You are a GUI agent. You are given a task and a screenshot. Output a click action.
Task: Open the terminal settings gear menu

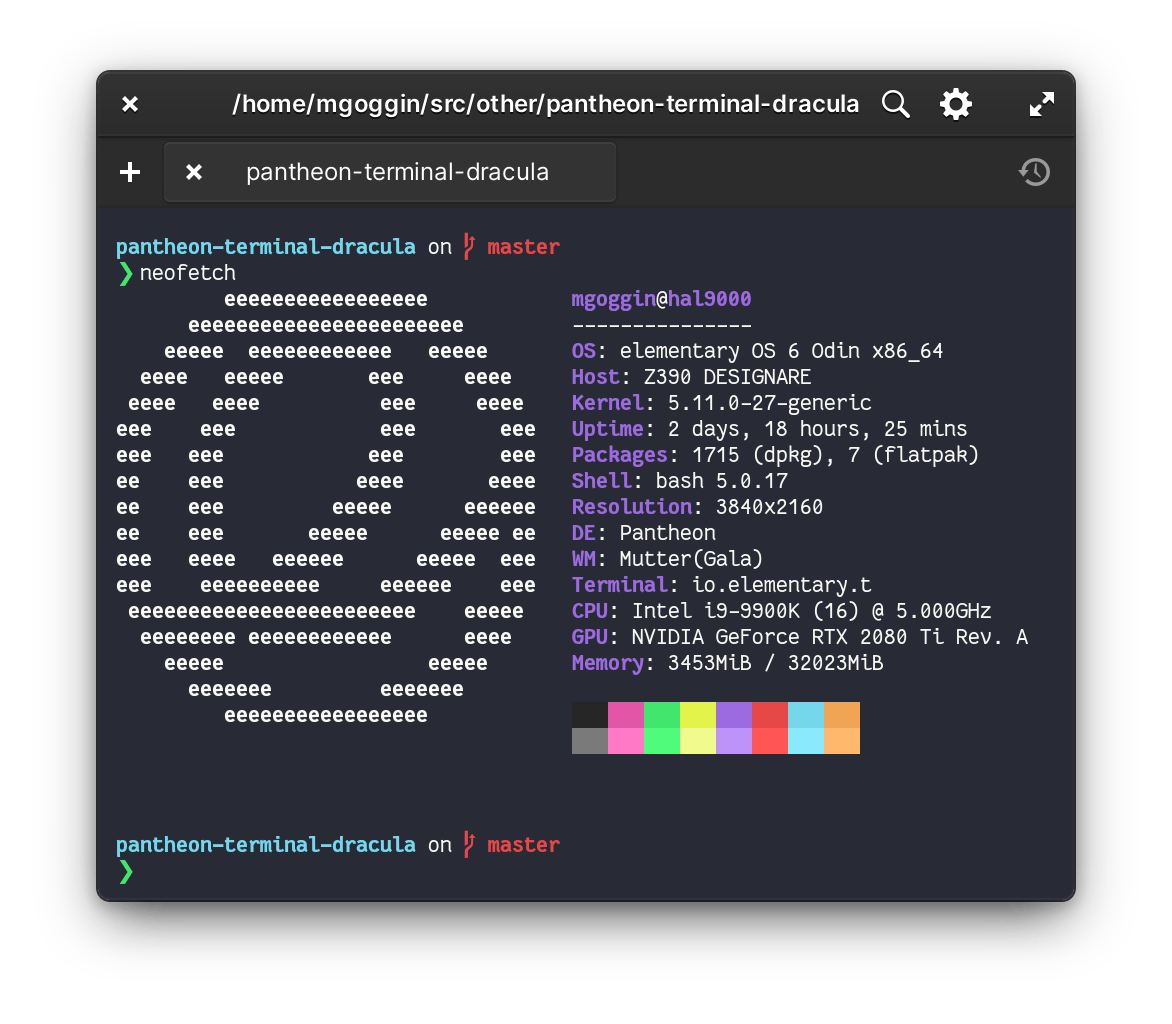click(x=955, y=104)
